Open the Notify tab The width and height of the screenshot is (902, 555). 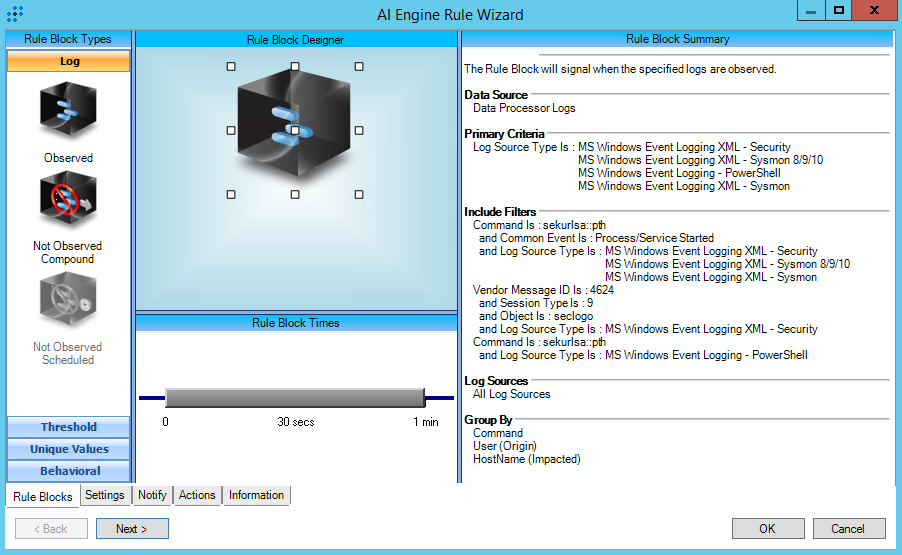[x=152, y=495]
